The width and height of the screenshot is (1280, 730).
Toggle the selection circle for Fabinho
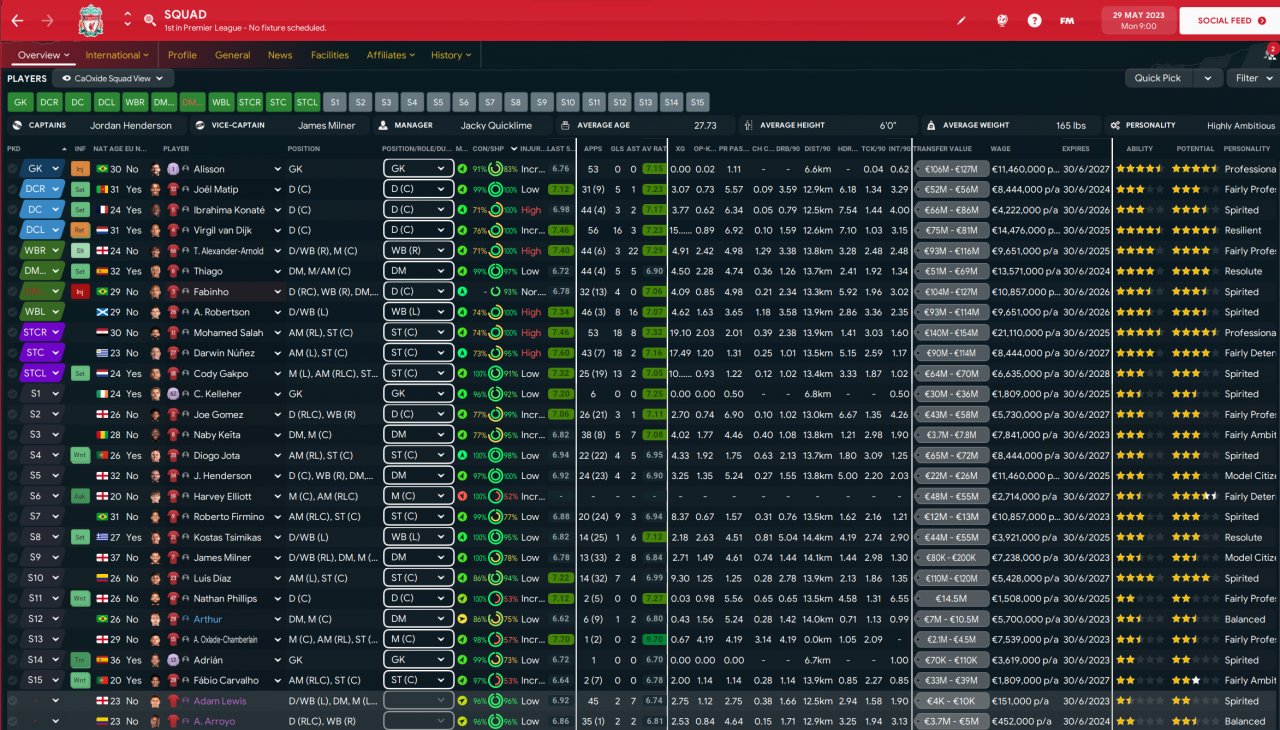point(13,291)
